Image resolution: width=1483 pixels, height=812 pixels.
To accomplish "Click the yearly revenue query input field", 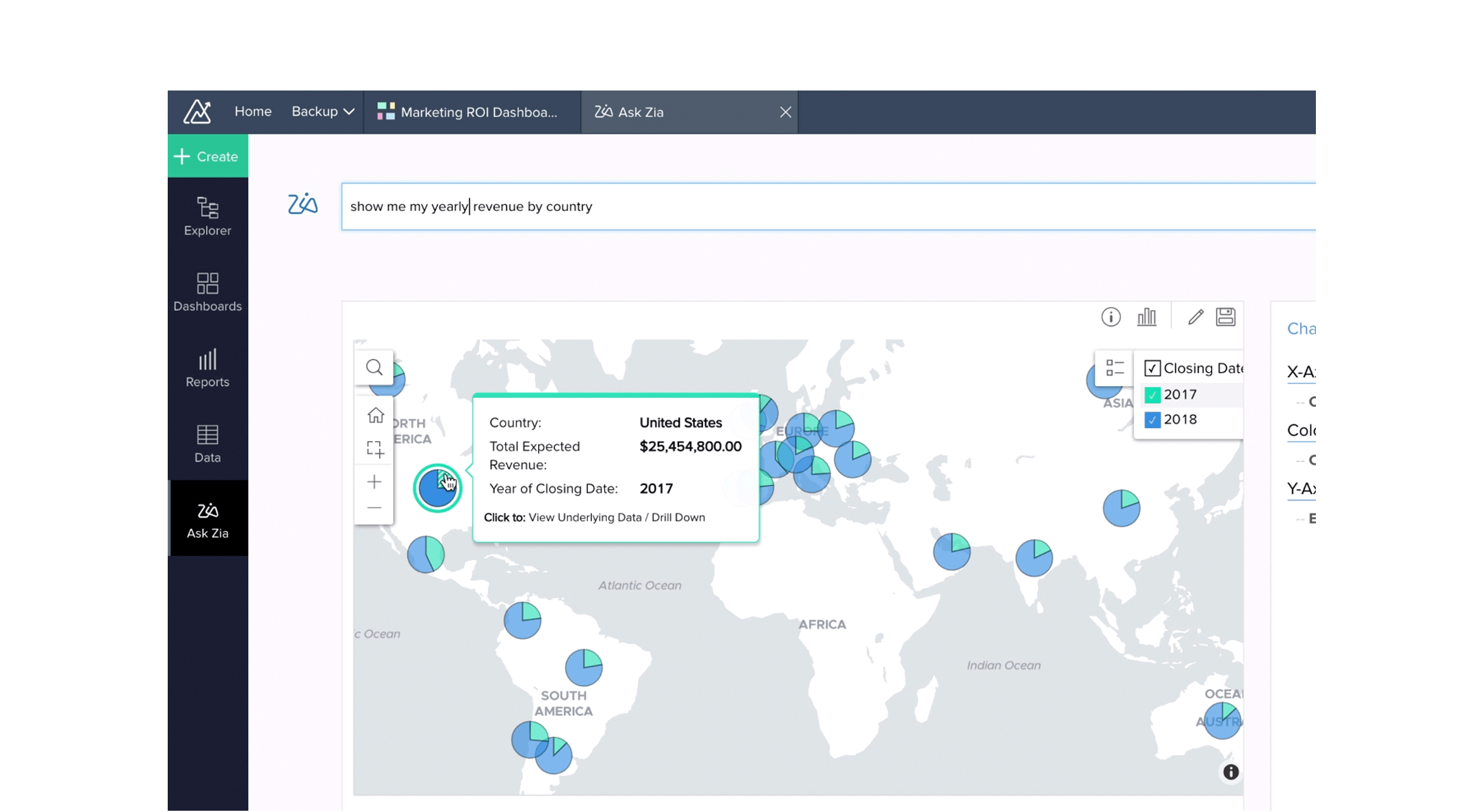I will [x=828, y=205].
